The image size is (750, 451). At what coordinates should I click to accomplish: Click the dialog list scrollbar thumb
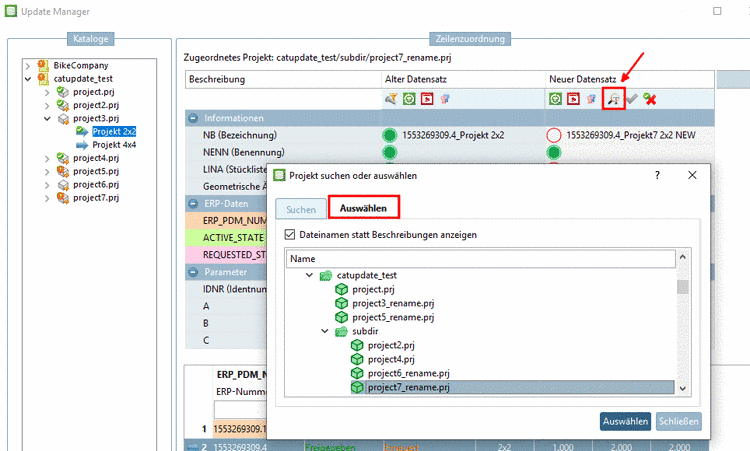683,287
